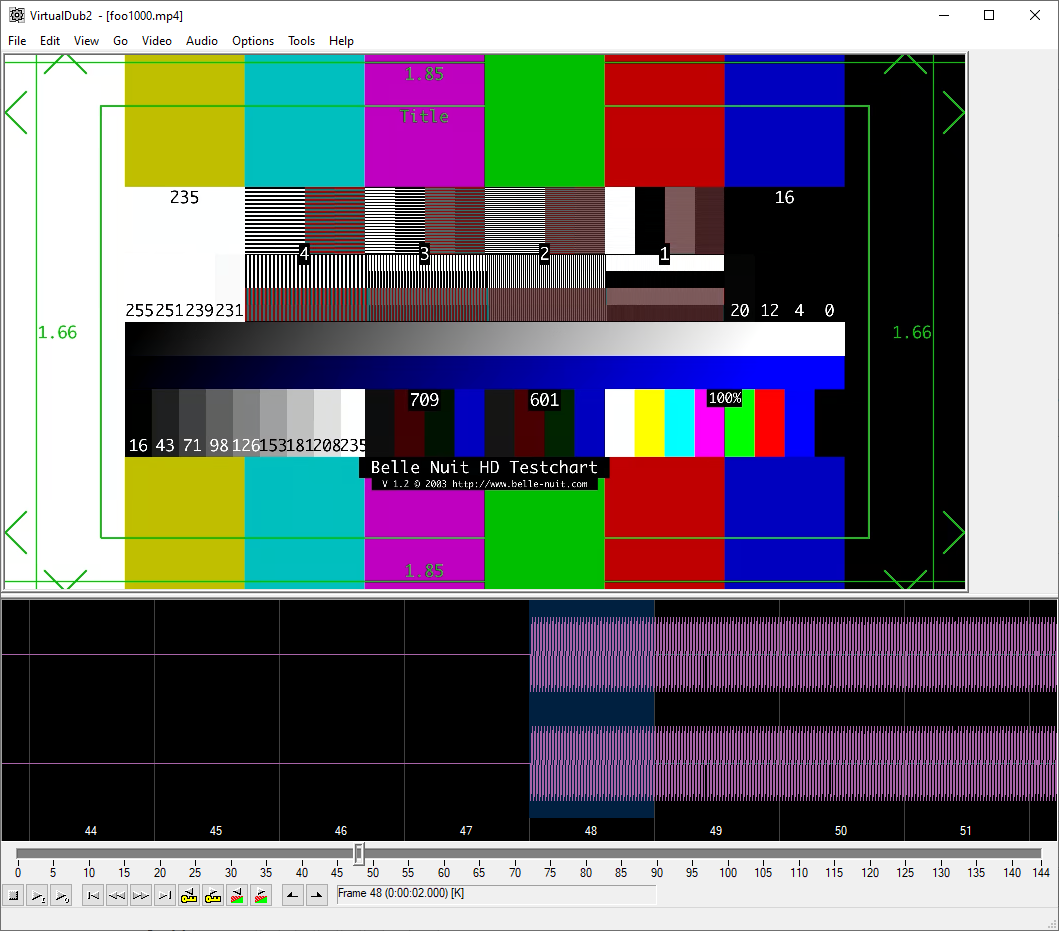The width and height of the screenshot is (1059, 931).
Task: Jump to the end of the video
Action: (165, 895)
